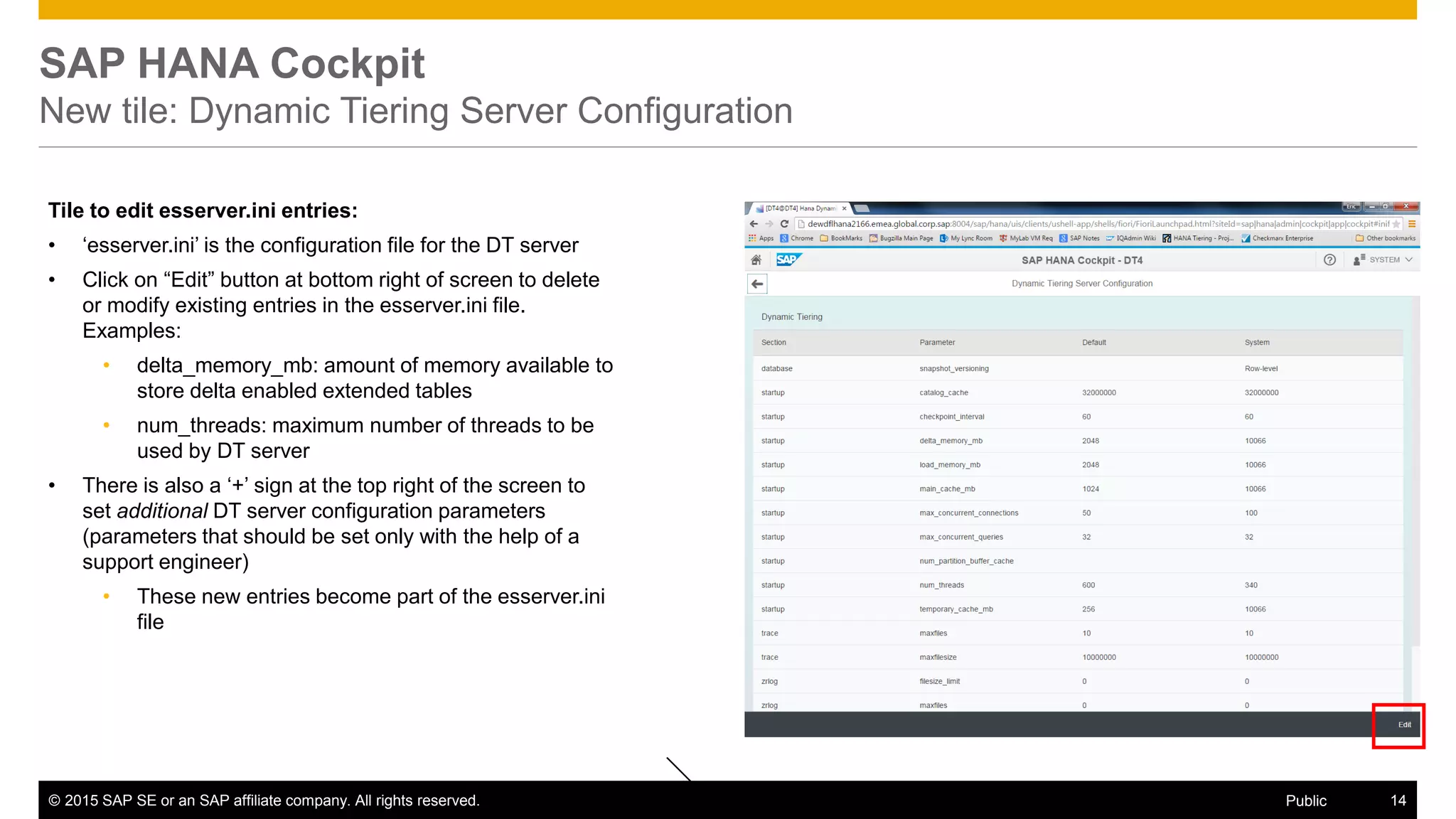Select the temporary_cache_mb parameter
1456x819 pixels.
956,609
